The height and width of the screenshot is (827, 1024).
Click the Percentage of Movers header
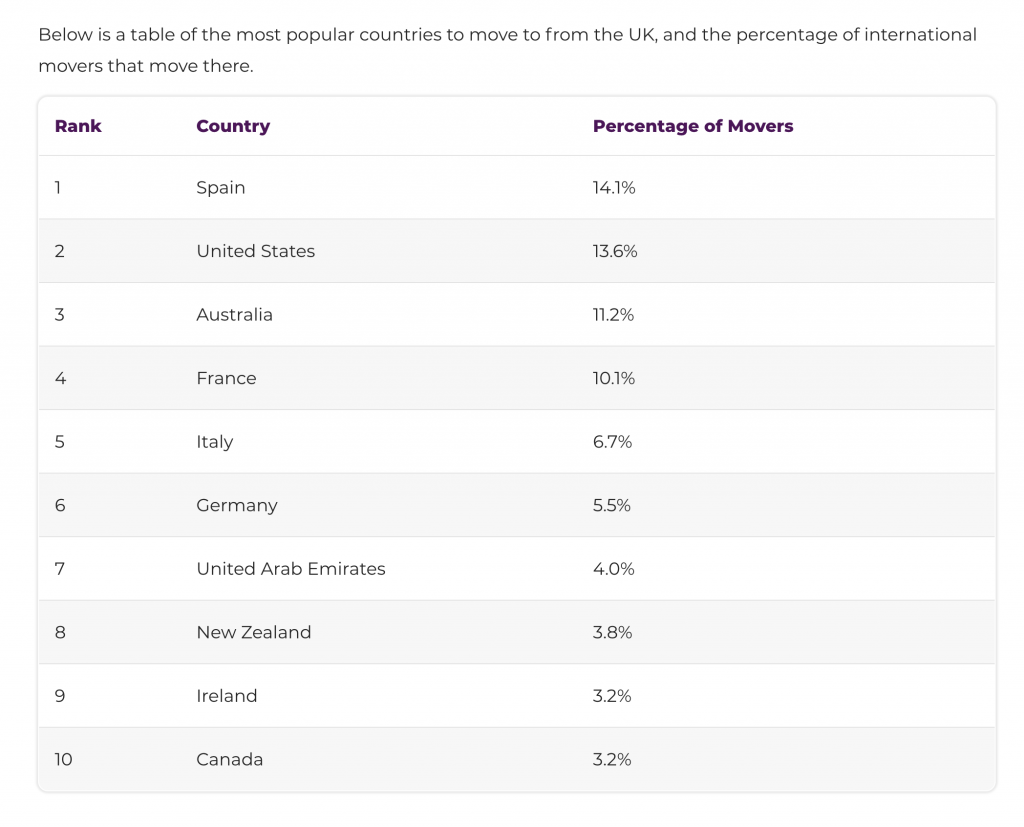tap(693, 126)
